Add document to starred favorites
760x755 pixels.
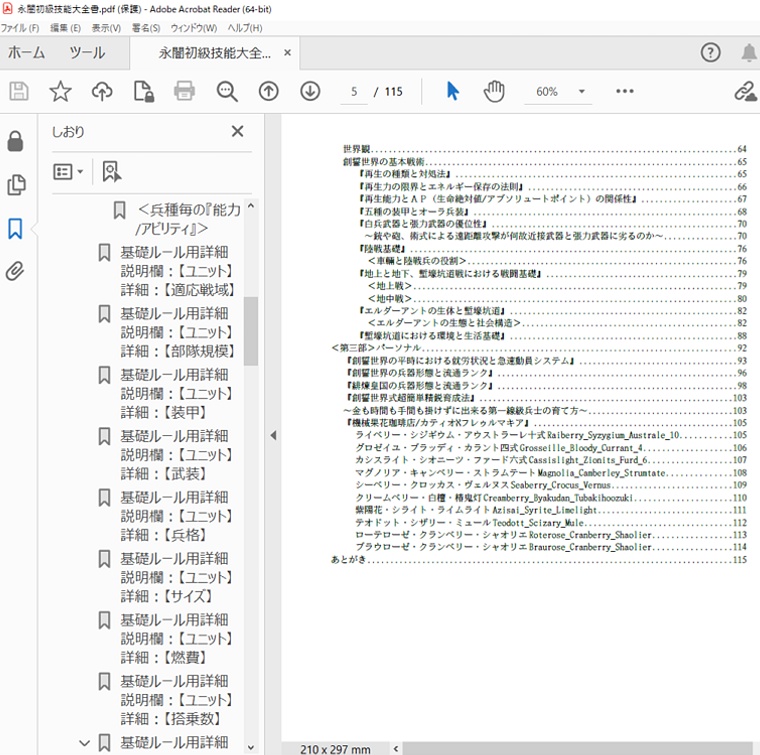pyautogui.click(x=61, y=91)
